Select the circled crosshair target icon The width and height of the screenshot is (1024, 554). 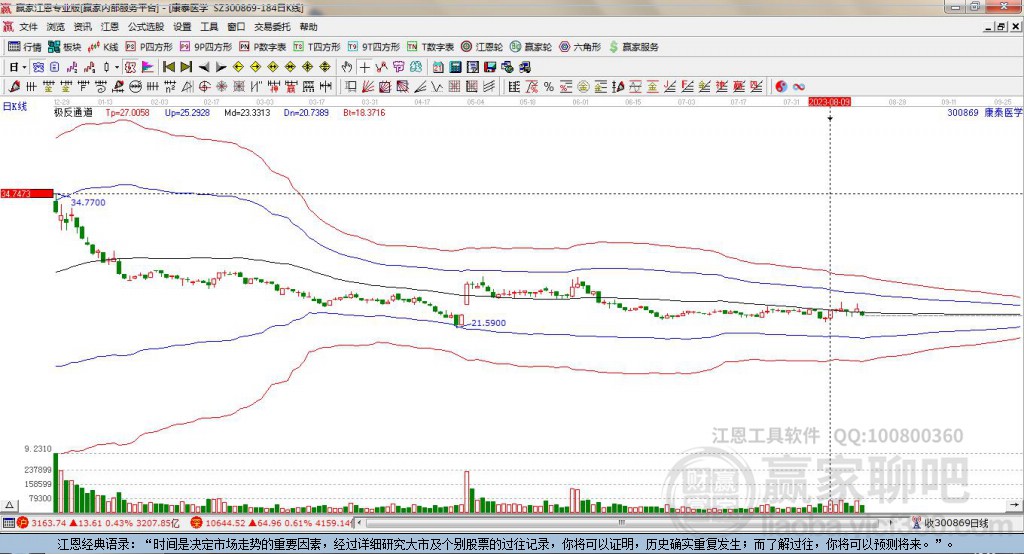click(204, 86)
